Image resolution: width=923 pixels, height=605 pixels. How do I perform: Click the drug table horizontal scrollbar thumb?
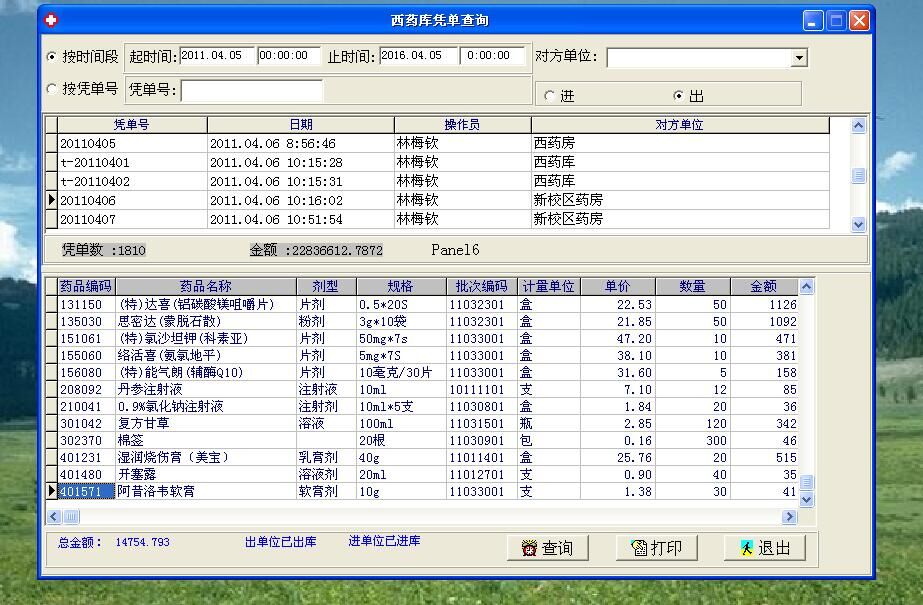click(71, 517)
